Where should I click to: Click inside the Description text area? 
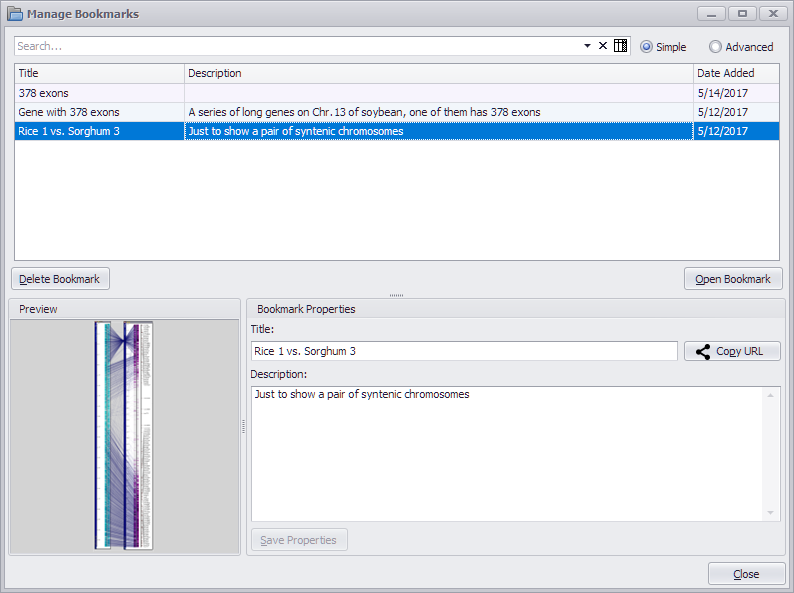pos(507,452)
